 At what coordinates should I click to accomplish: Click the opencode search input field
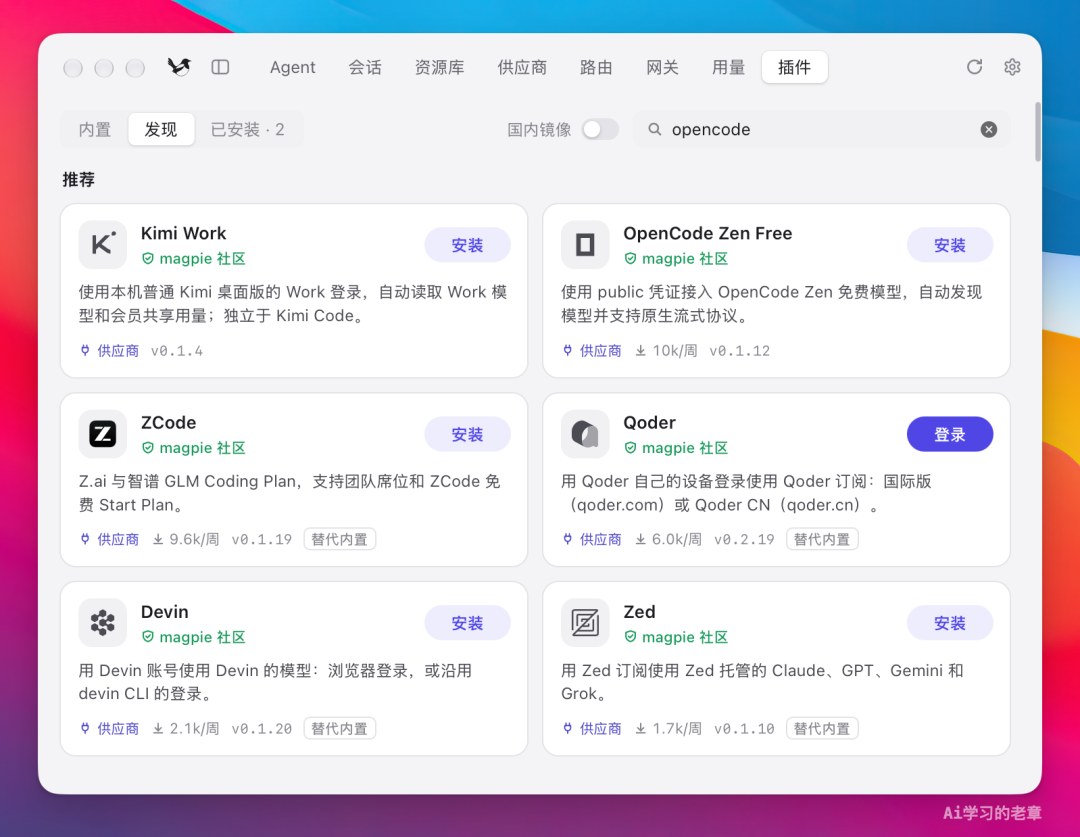click(x=821, y=130)
